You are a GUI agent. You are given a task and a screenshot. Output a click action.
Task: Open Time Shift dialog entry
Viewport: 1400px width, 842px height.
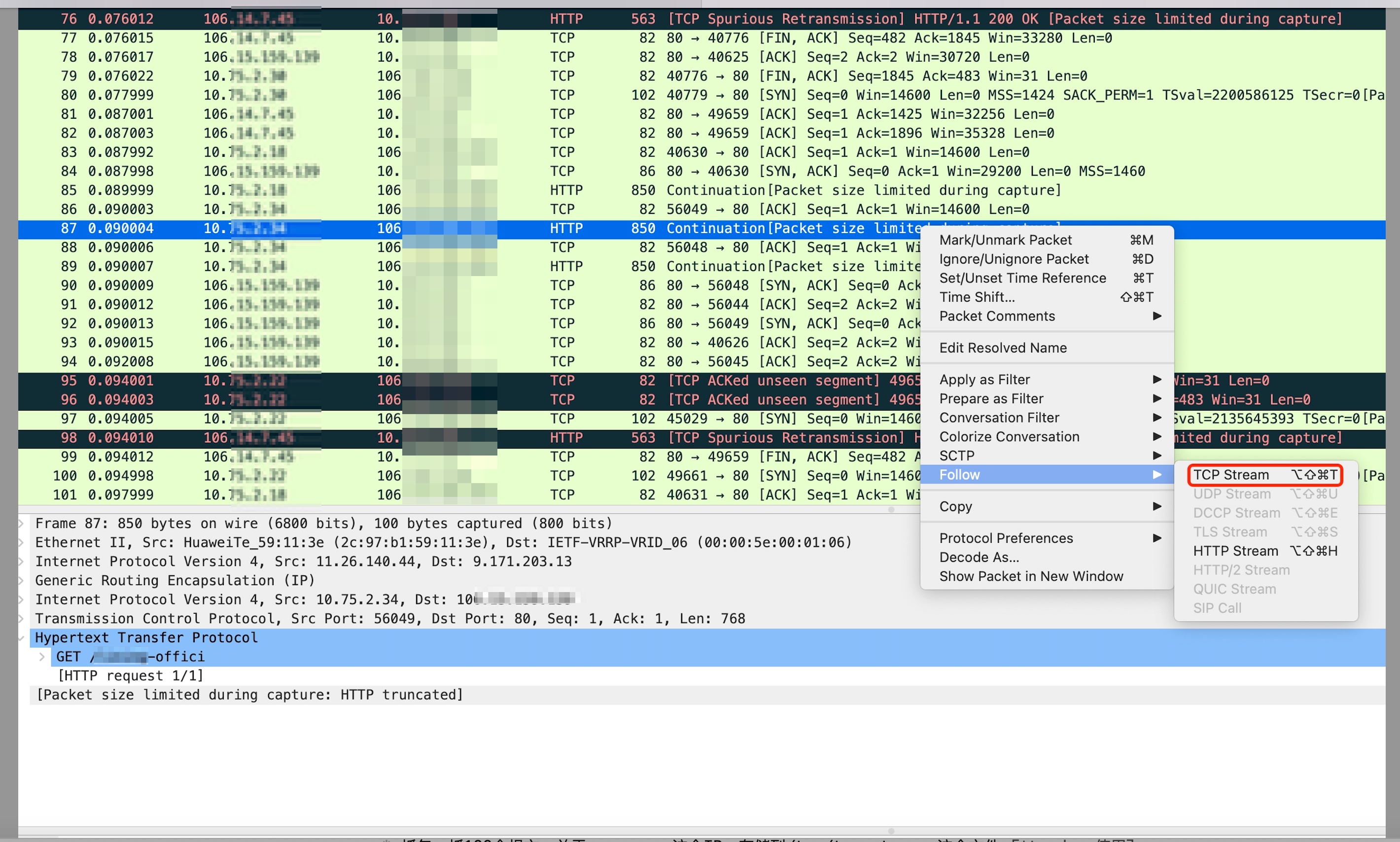tap(977, 297)
